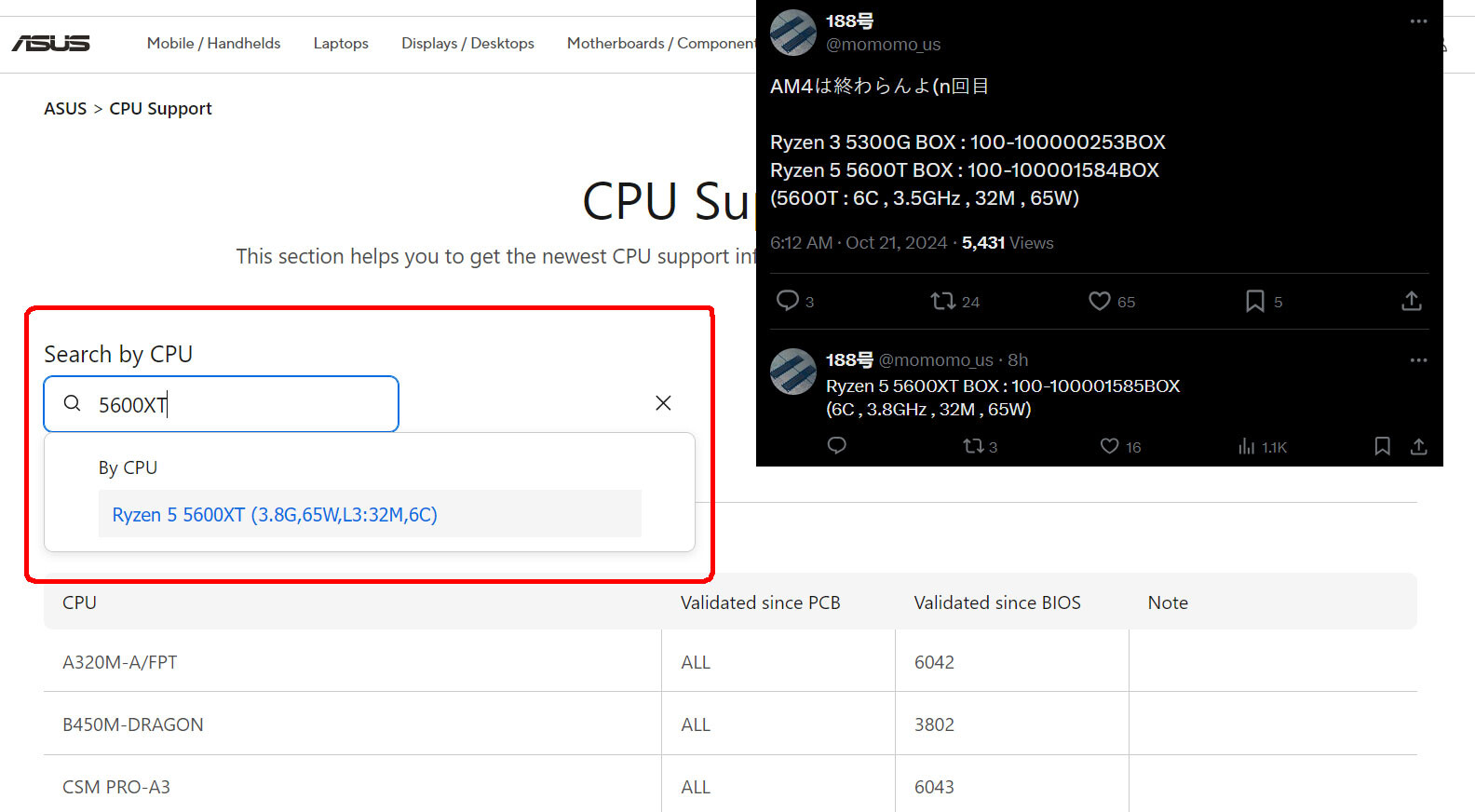Bookmark the 5600XT reply tweet
This screenshot has width=1475, height=812.
1383,446
